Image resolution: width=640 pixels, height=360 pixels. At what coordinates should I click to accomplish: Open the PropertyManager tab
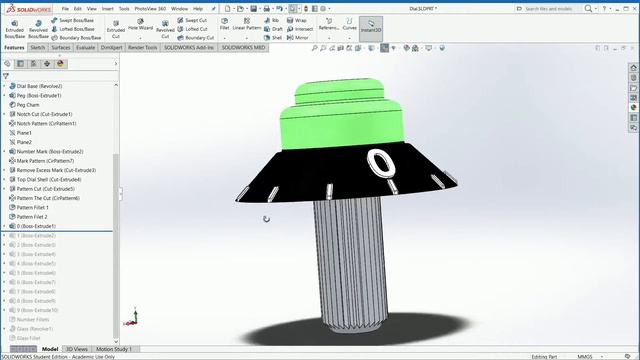coord(20,64)
